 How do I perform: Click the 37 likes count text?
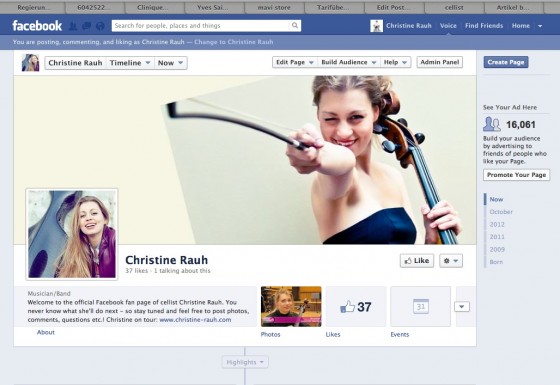coord(136,271)
